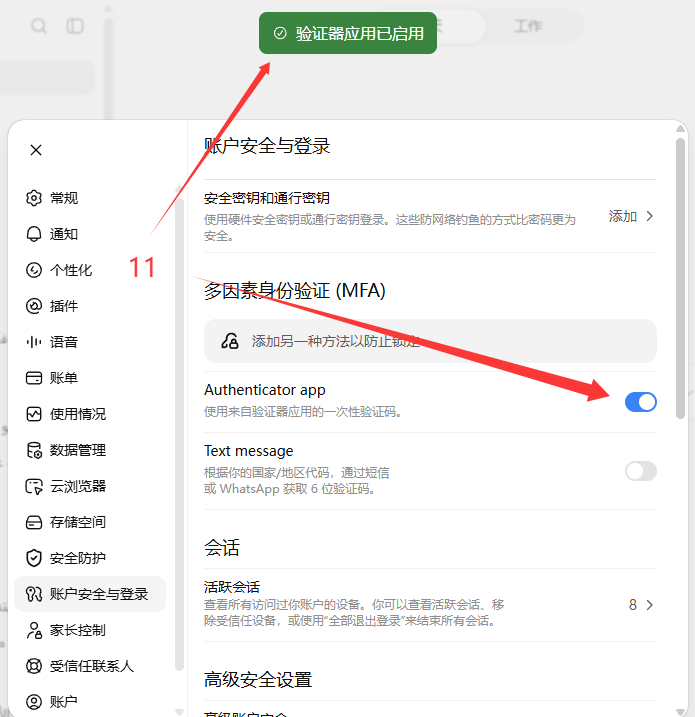Click the 受信任联系人 lifebuoy icon

coord(34,666)
